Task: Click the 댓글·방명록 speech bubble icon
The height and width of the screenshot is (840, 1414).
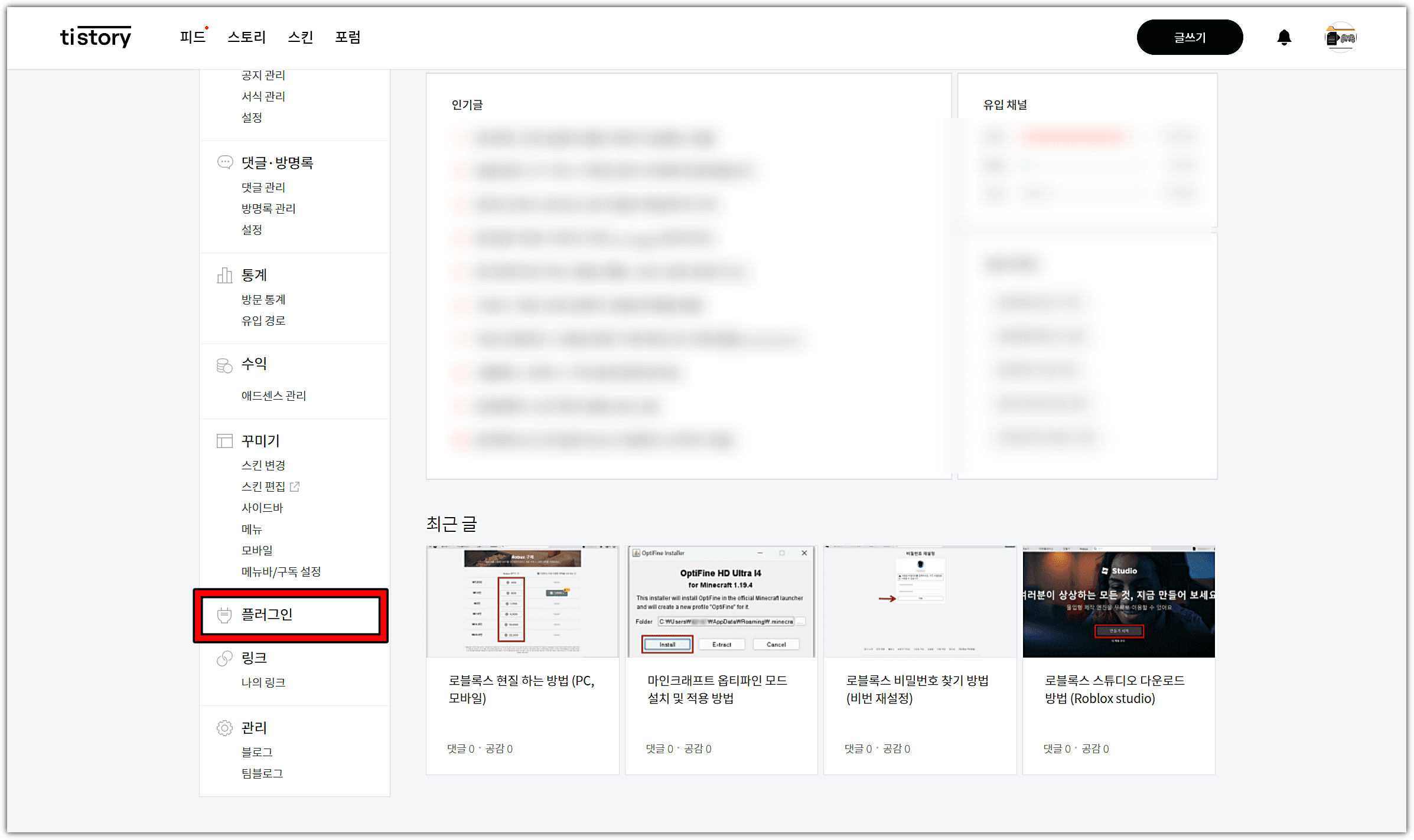Action: click(x=224, y=162)
